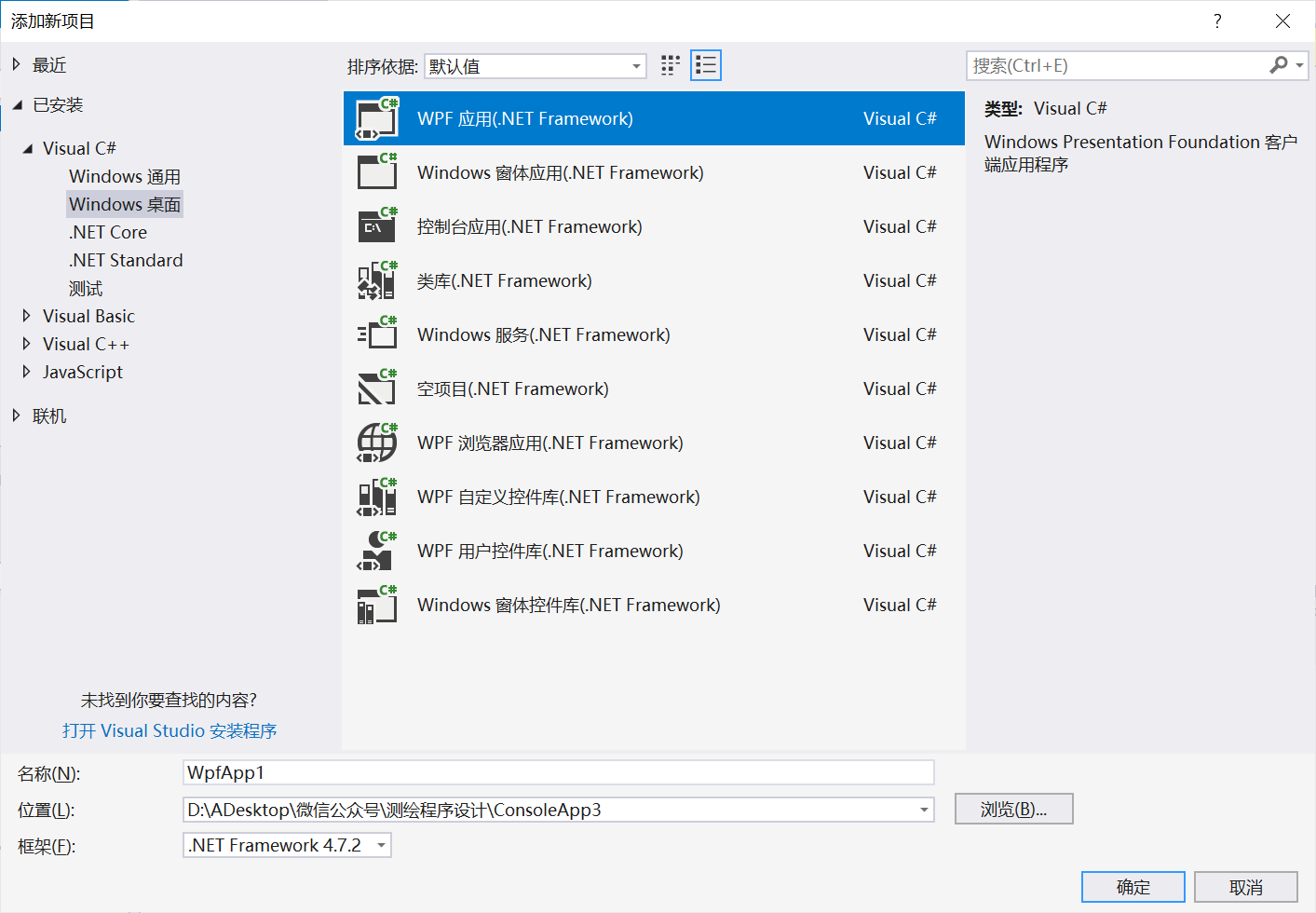The image size is (1316, 913).
Task: Select Windows 通用 category
Action: coord(125,176)
